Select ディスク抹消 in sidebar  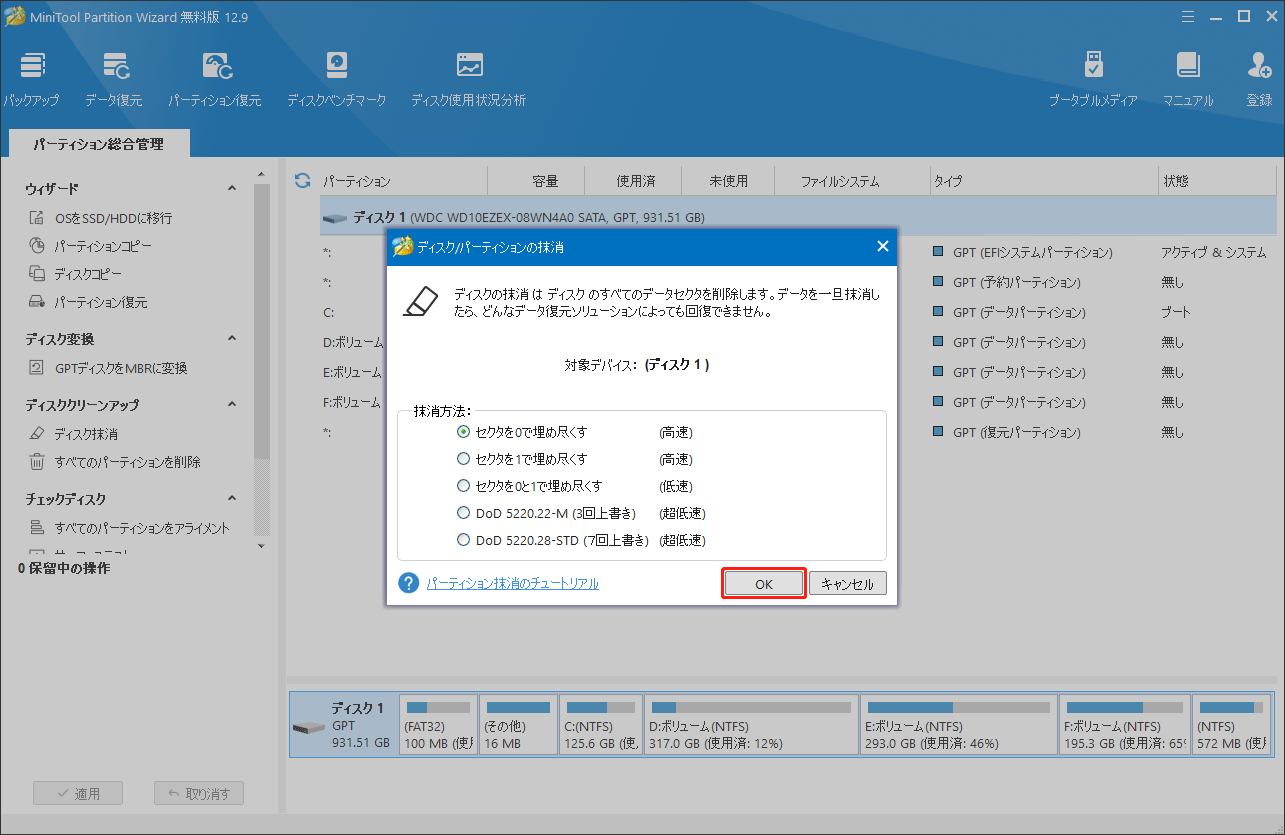pos(73,434)
